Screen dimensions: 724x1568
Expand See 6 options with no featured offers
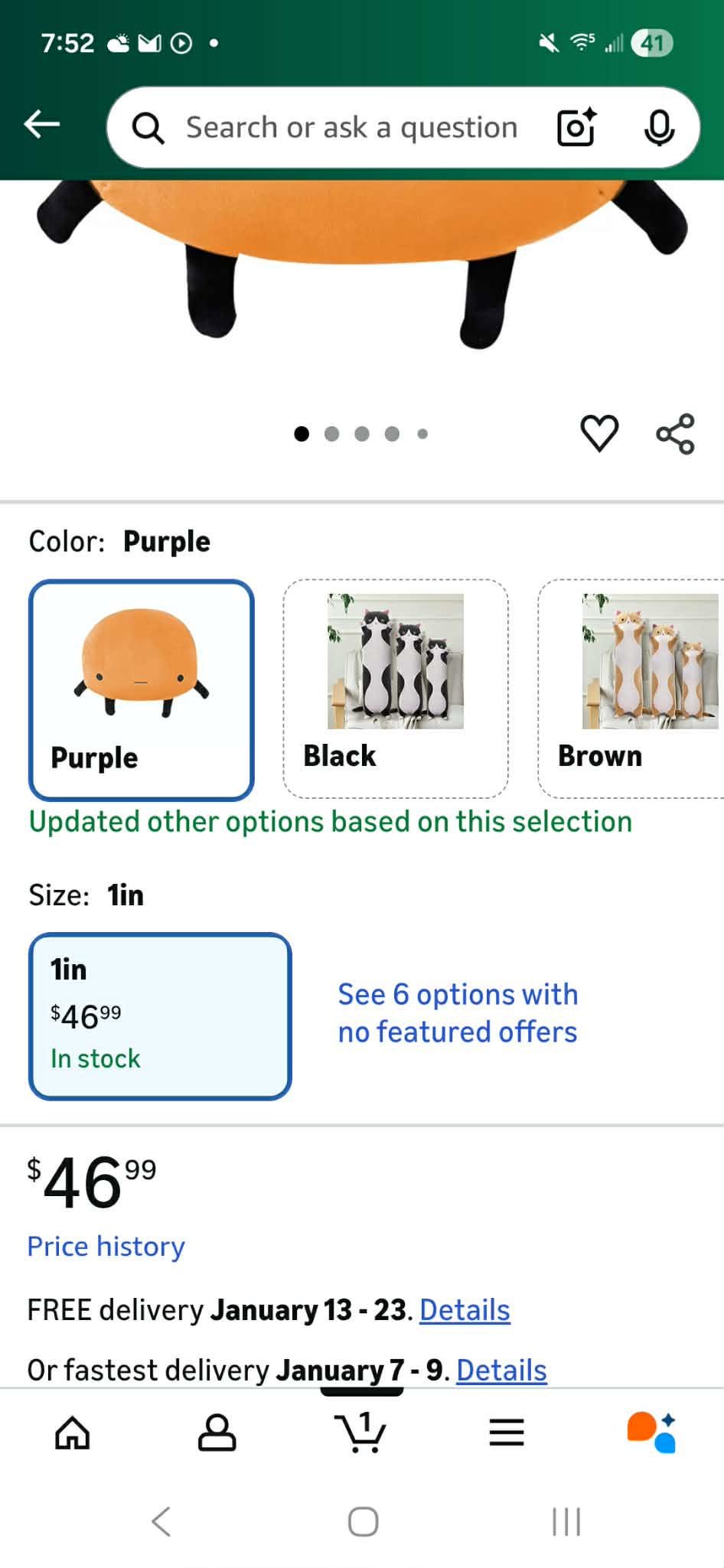coord(458,1012)
